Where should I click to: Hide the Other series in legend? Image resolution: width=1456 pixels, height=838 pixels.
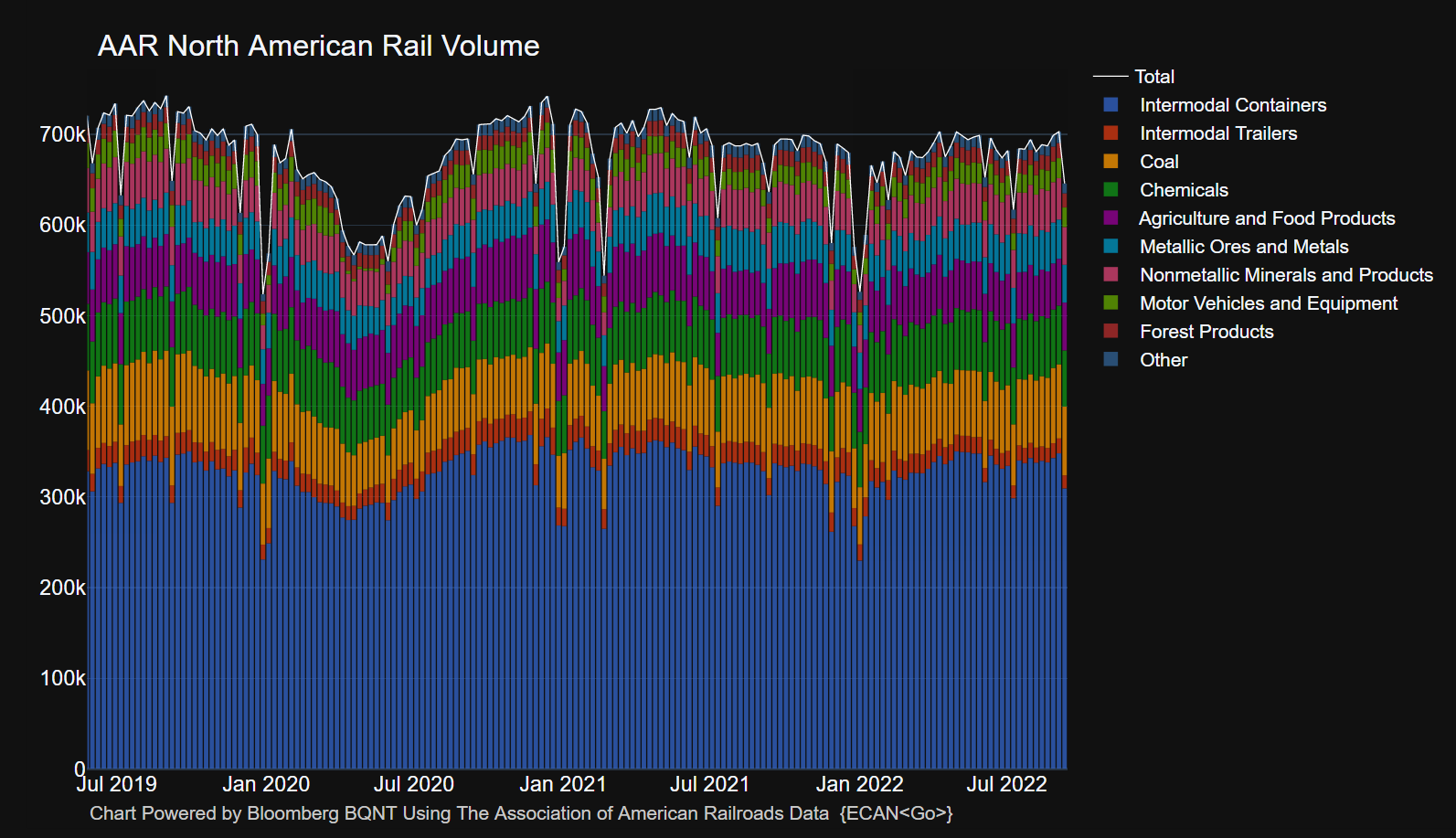1163,360
